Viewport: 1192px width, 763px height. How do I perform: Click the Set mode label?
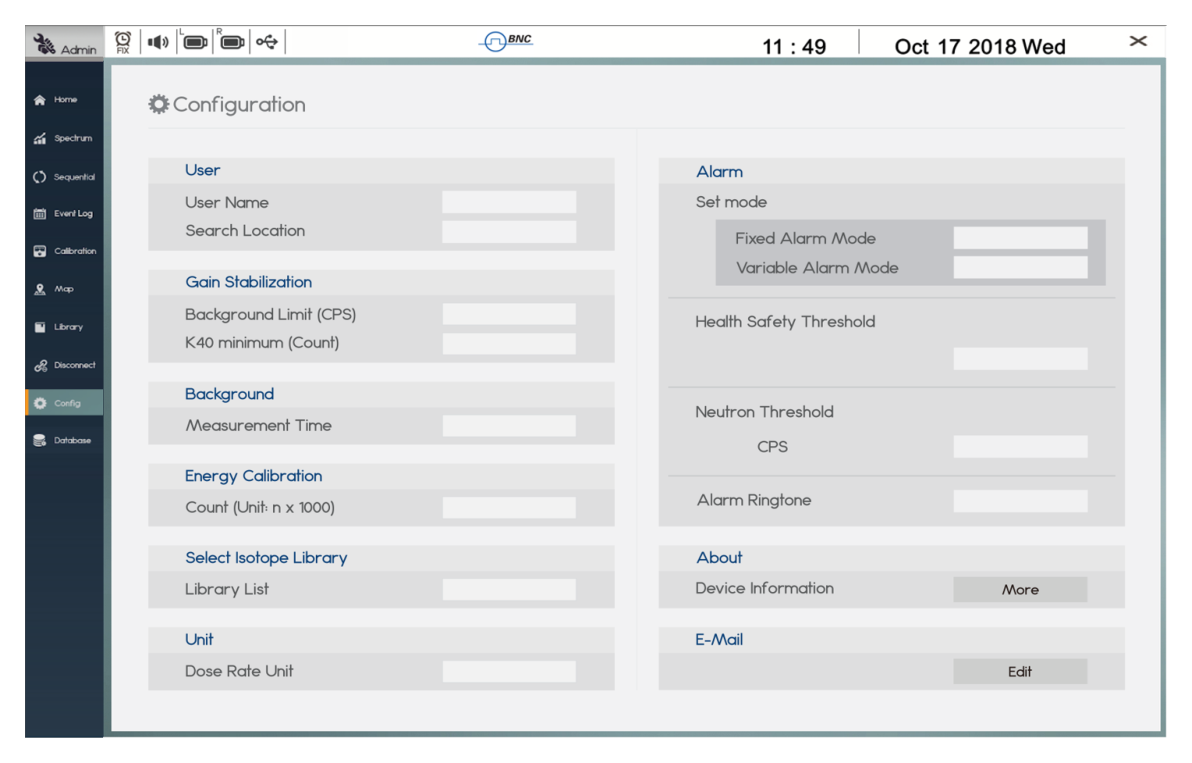click(x=731, y=202)
